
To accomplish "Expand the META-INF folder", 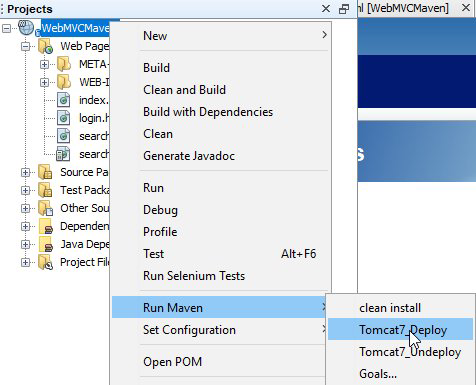I will (x=44, y=64).
